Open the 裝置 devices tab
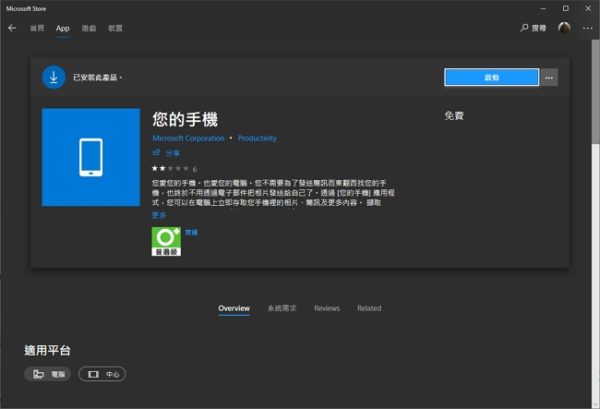The image size is (600, 409). point(115,28)
